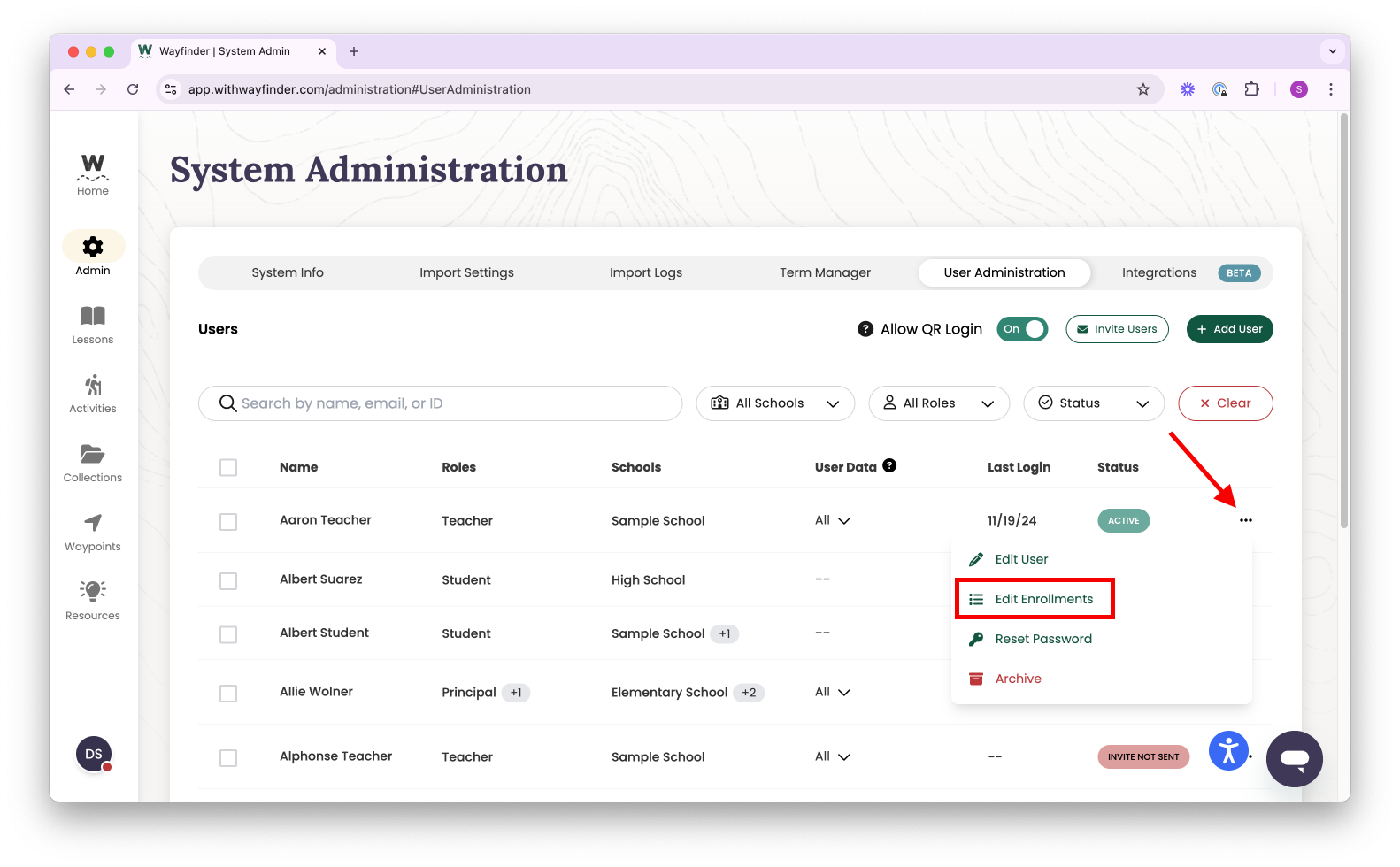Viewport: 1400px width, 867px height.
Task: Click the search magnifier icon
Action: 227,403
